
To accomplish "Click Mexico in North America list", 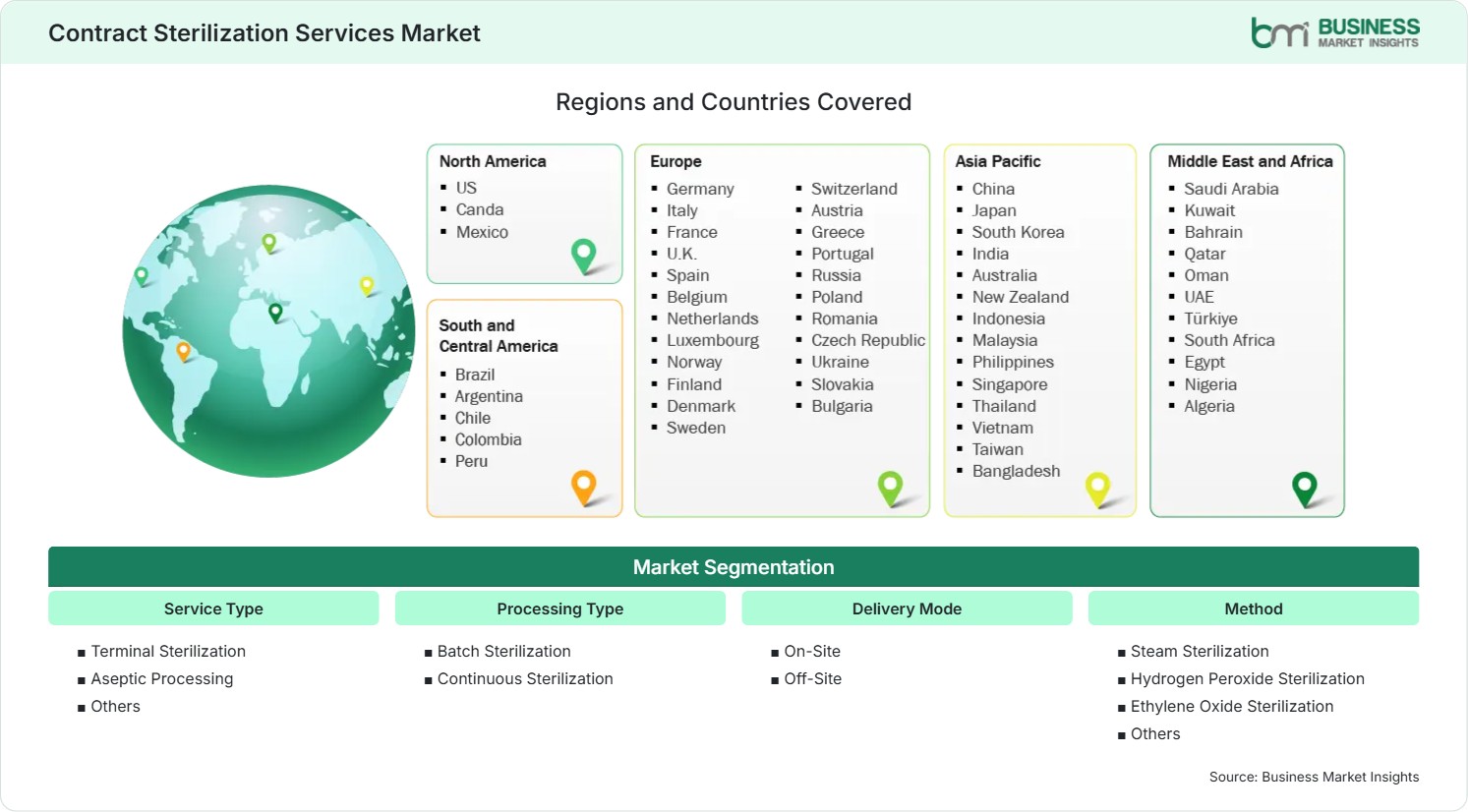I will [482, 232].
